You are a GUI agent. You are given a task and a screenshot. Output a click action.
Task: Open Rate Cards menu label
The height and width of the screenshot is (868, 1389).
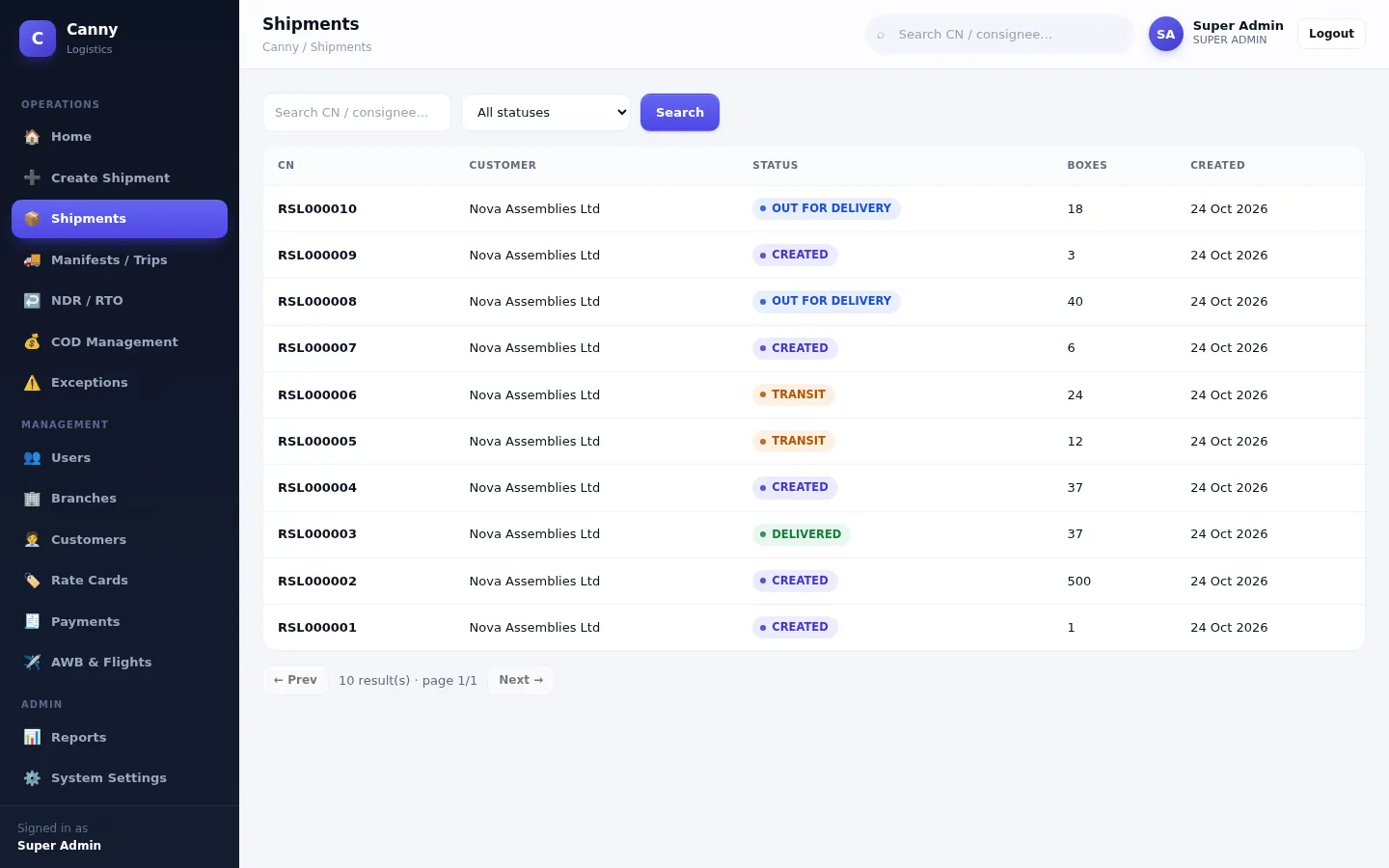coord(89,581)
